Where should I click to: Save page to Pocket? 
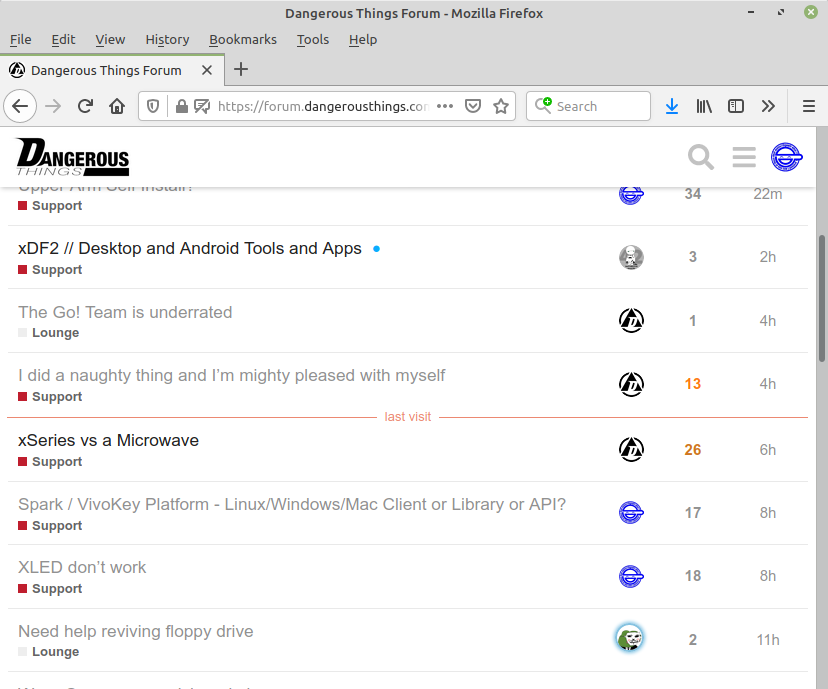pyautogui.click(x=473, y=106)
